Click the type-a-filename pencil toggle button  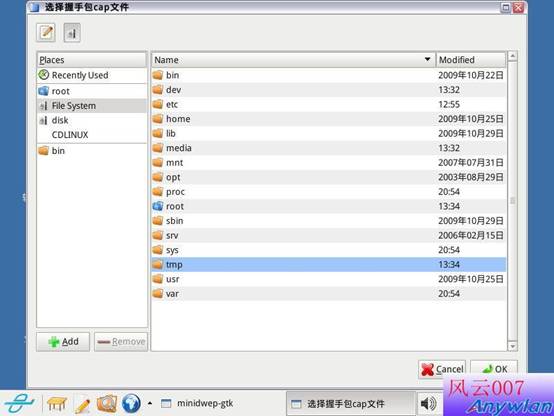(46, 33)
